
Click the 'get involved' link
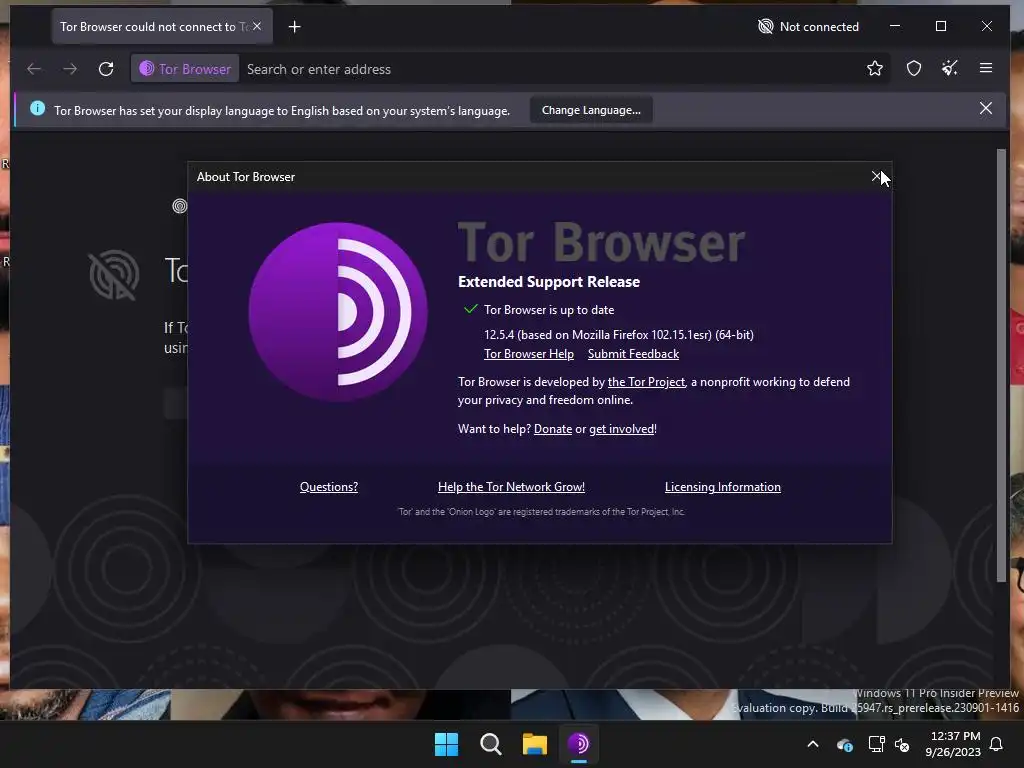pyautogui.click(x=622, y=429)
